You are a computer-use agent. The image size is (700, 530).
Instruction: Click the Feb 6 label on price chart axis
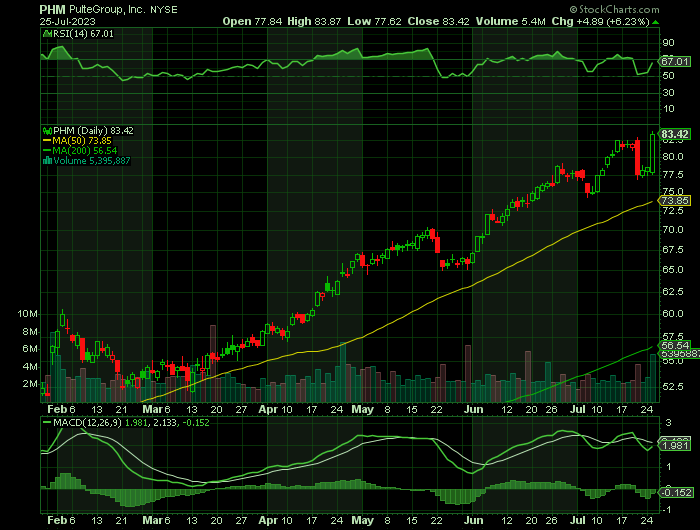(x=62, y=409)
